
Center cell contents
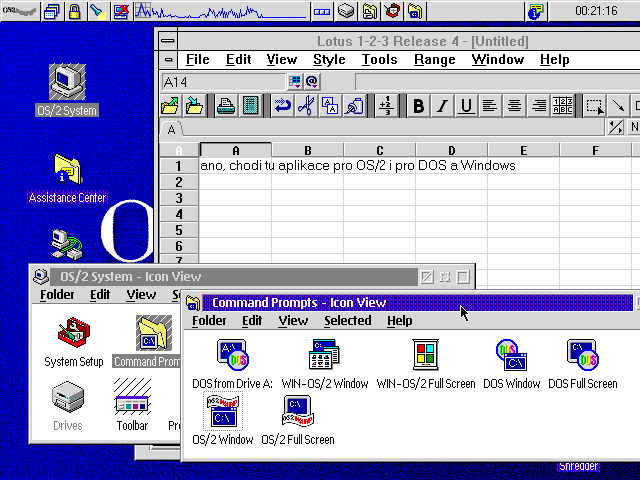point(514,106)
